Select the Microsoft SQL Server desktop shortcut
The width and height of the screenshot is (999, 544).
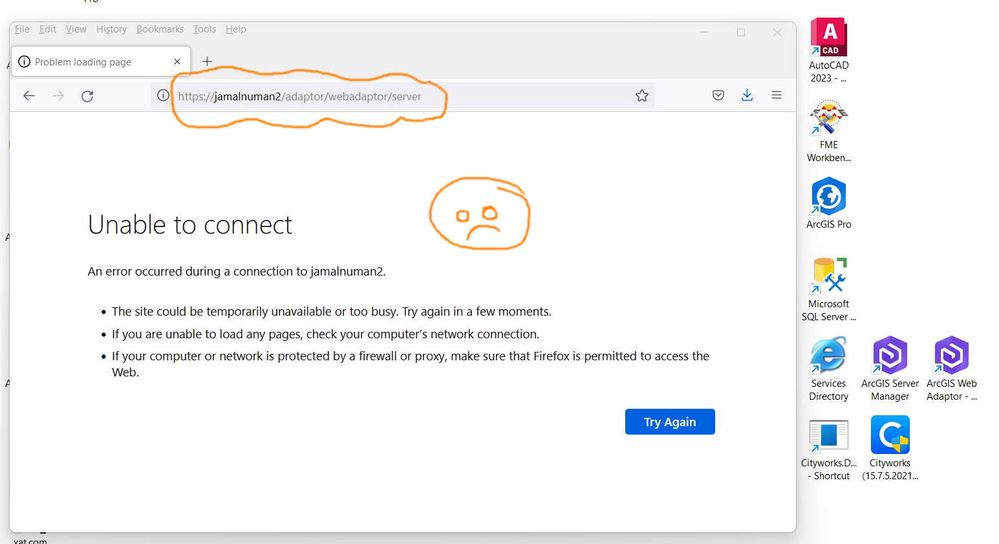(x=829, y=277)
